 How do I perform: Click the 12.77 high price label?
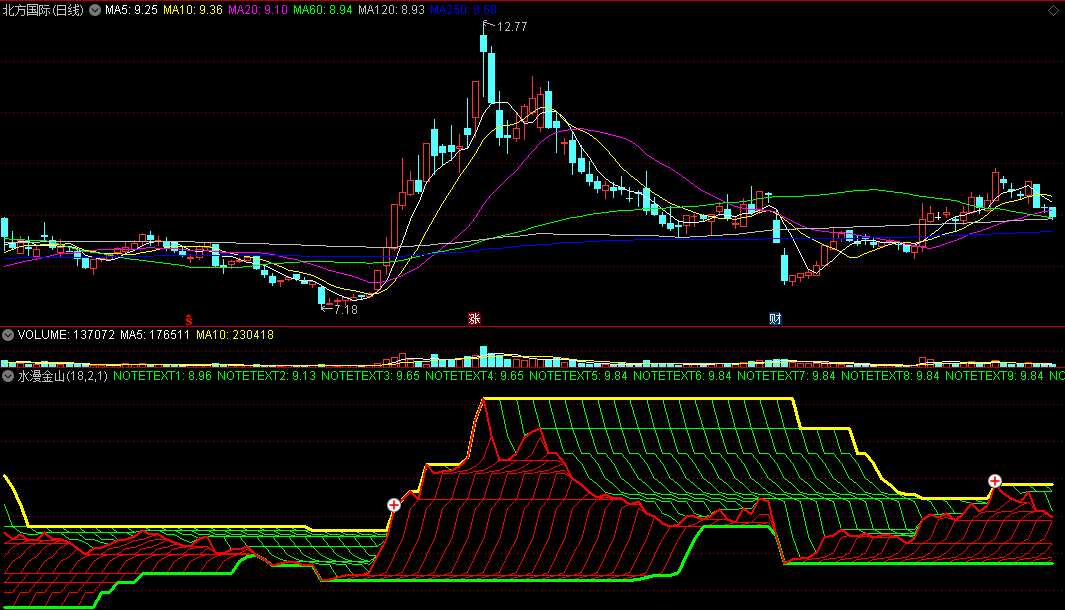(512, 26)
